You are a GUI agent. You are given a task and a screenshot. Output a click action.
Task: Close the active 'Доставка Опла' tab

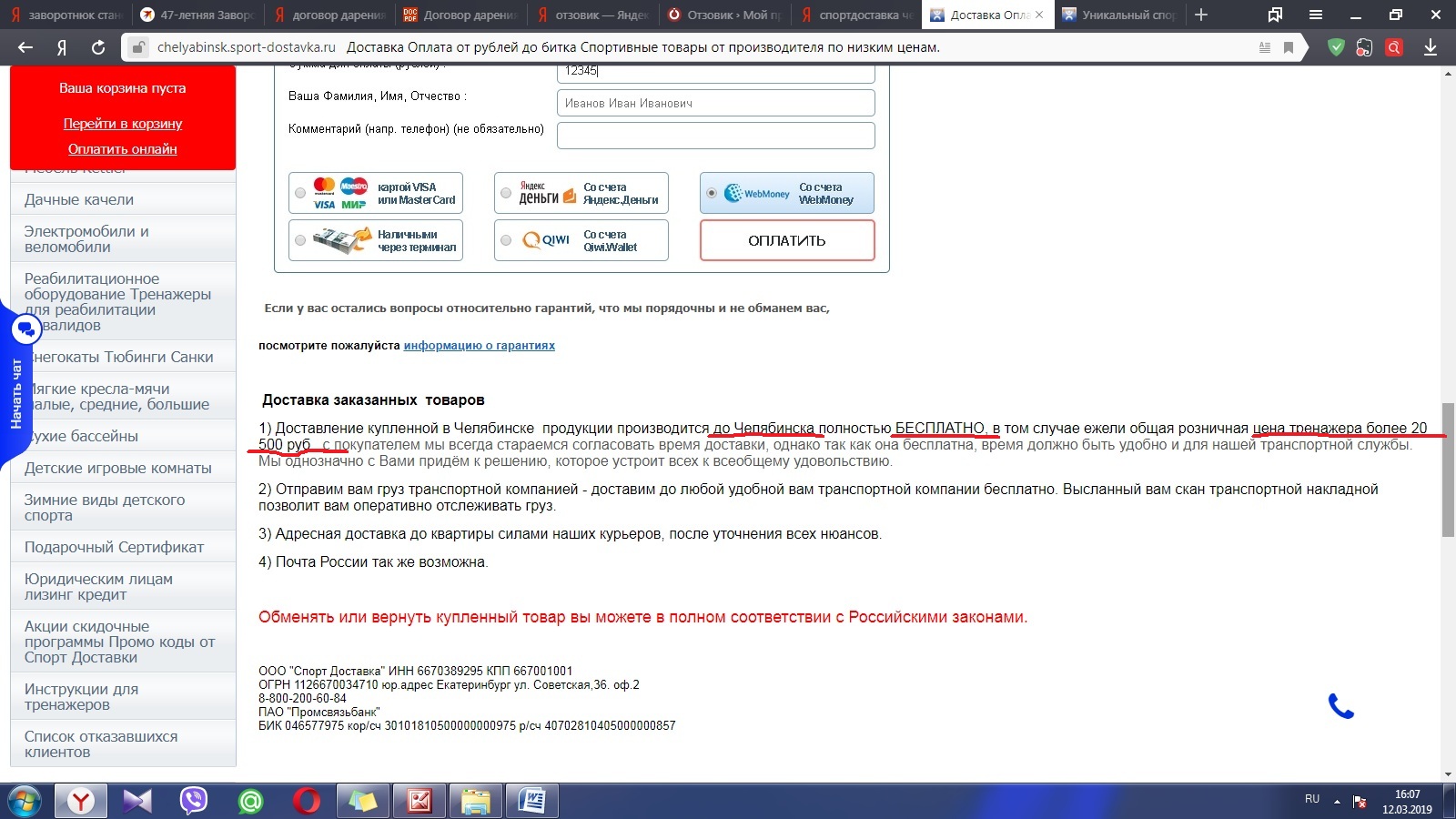(x=1039, y=15)
